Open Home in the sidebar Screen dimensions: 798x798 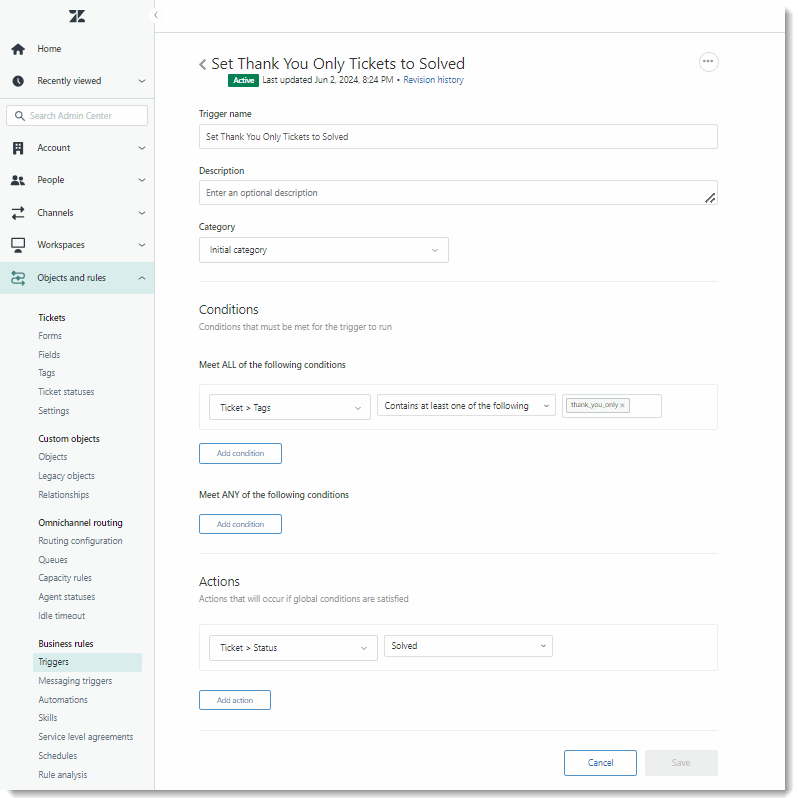pos(49,49)
